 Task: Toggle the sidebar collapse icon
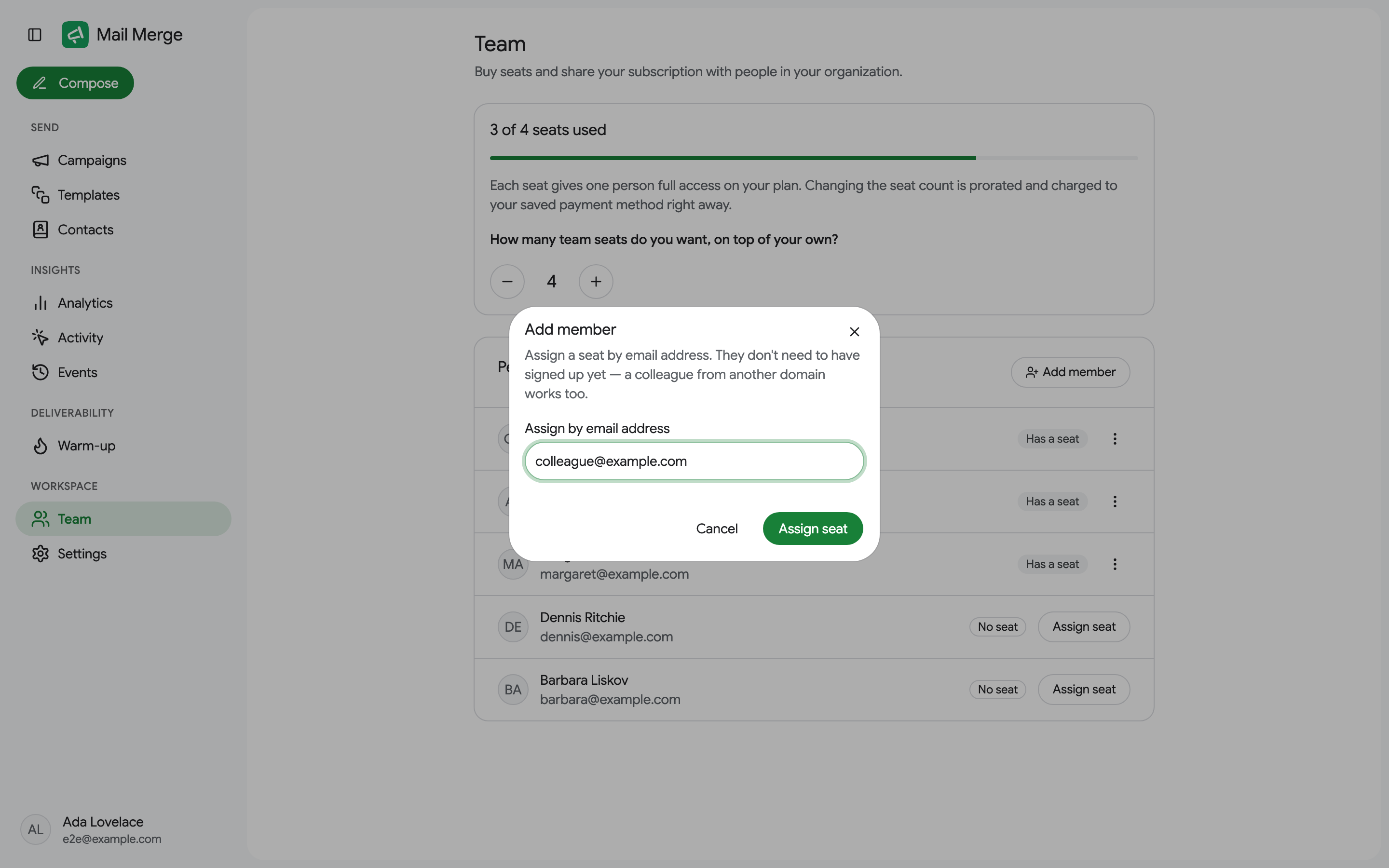click(x=34, y=34)
